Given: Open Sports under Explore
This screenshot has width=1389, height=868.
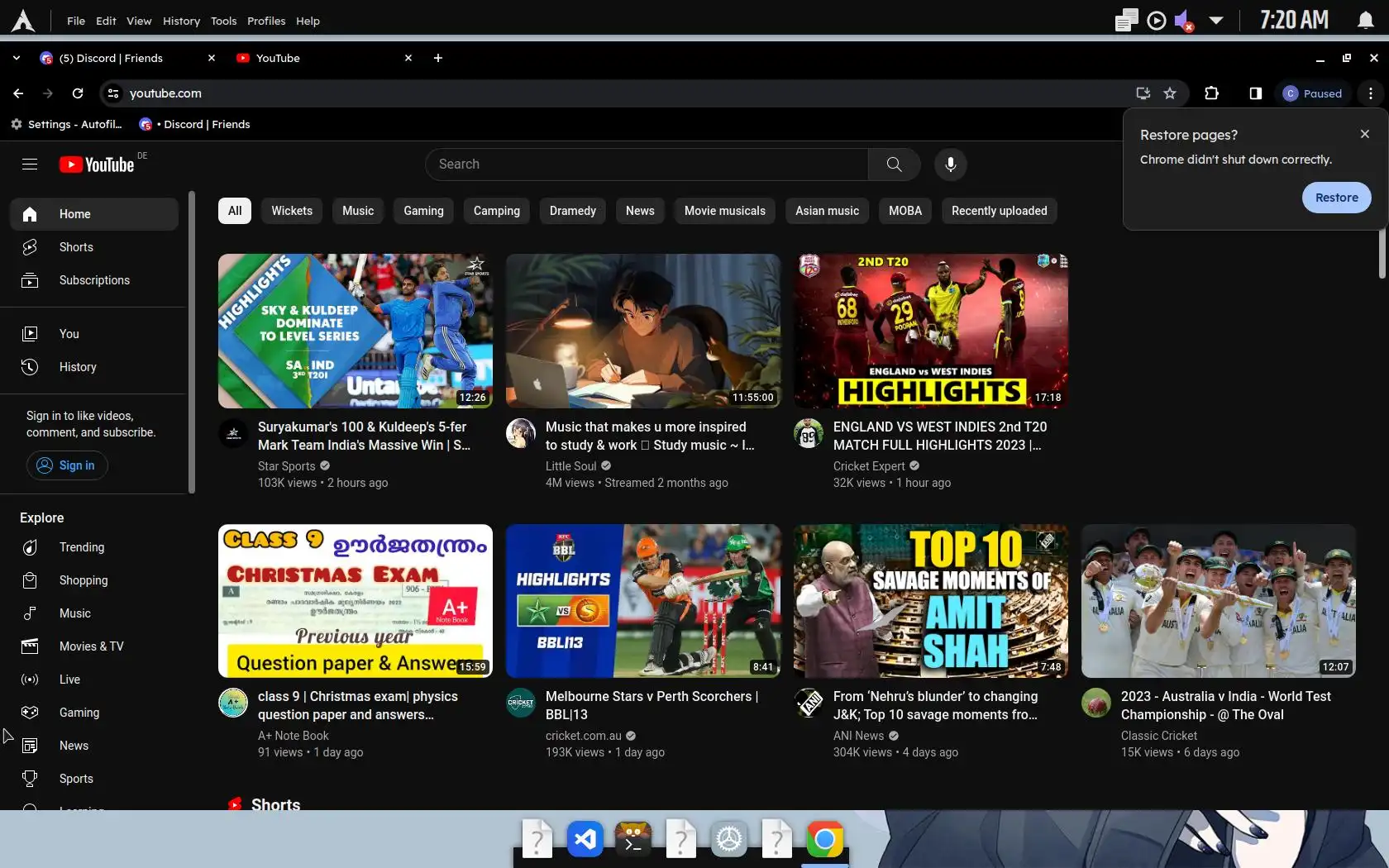Looking at the screenshot, I should point(94,779).
